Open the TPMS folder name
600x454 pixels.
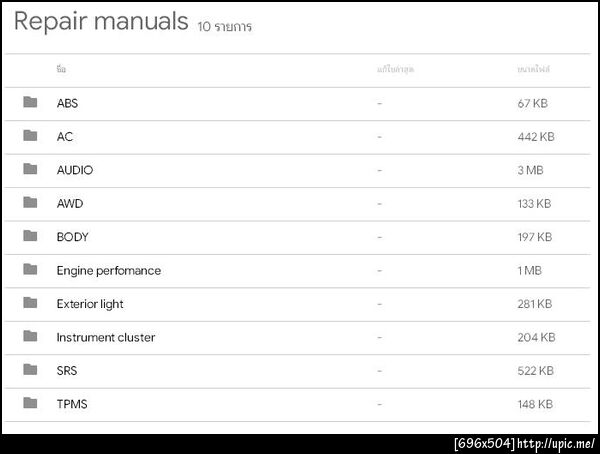click(73, 404)
